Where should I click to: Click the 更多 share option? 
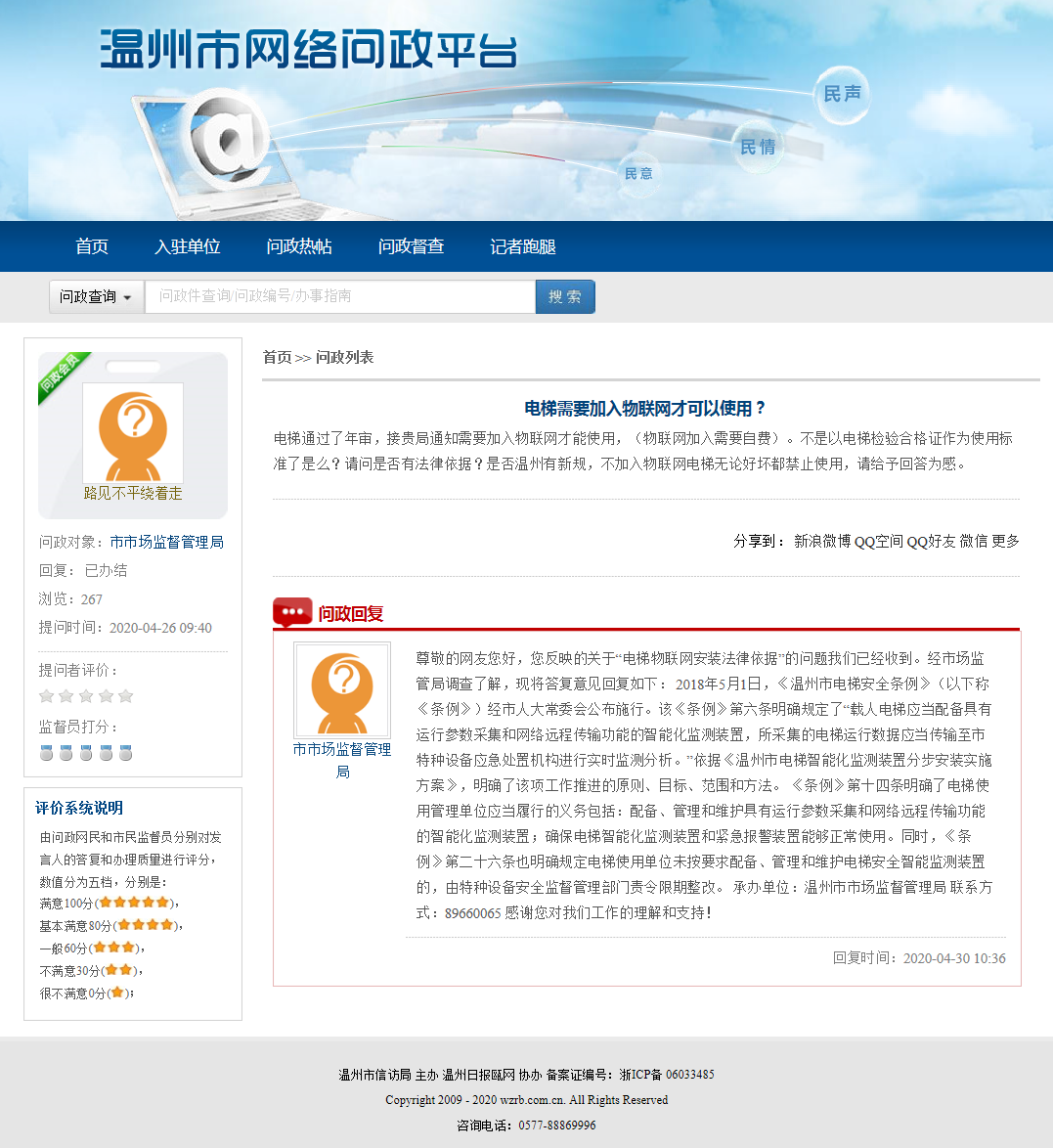pyautogui.click(x=1005, y=541)
